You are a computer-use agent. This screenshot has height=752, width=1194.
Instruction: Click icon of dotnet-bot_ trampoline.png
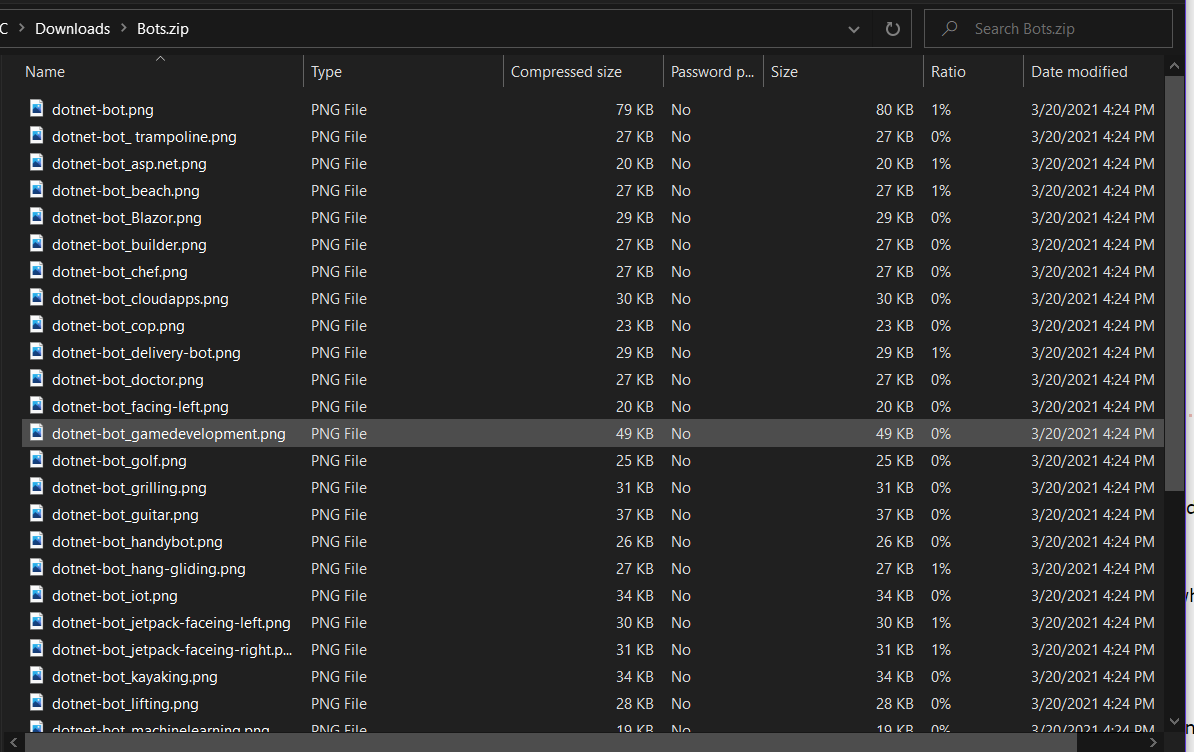click(x=37, y=135)
